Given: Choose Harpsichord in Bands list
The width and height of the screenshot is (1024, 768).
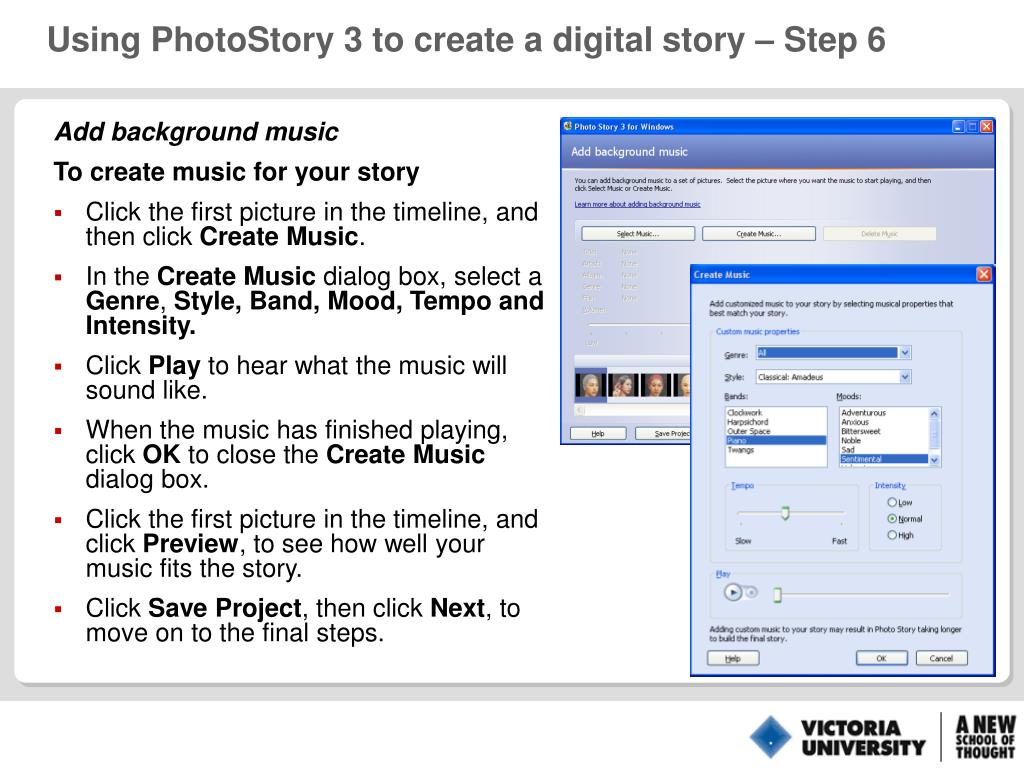Looking at the screenshot, I should point(776,422).
